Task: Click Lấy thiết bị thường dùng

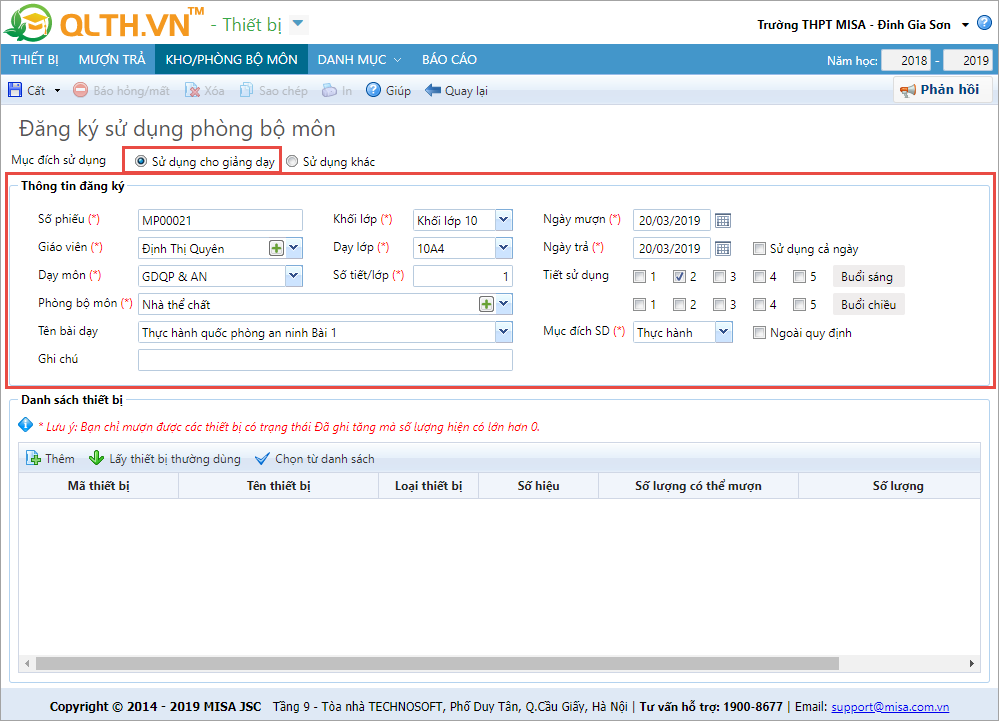Action: pos(164,459)
